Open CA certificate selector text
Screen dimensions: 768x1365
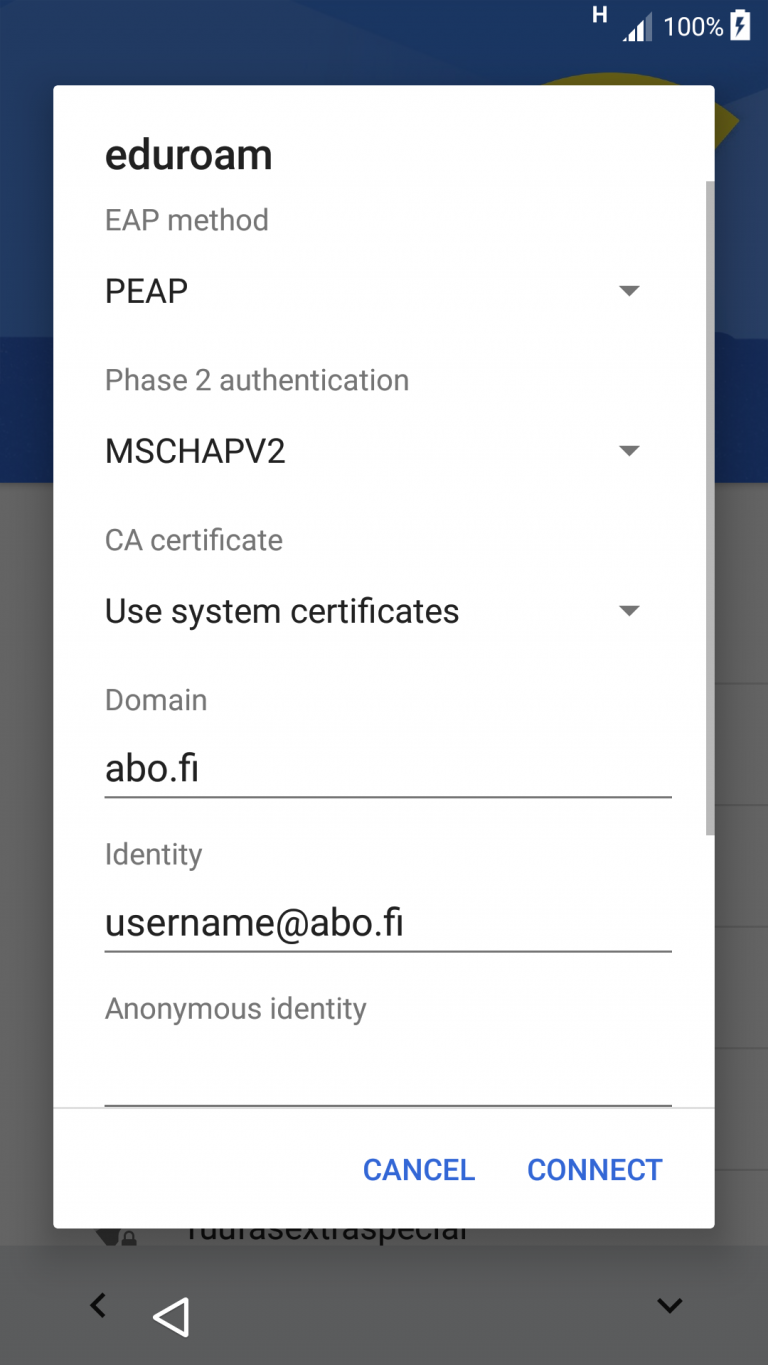(282, 611)
